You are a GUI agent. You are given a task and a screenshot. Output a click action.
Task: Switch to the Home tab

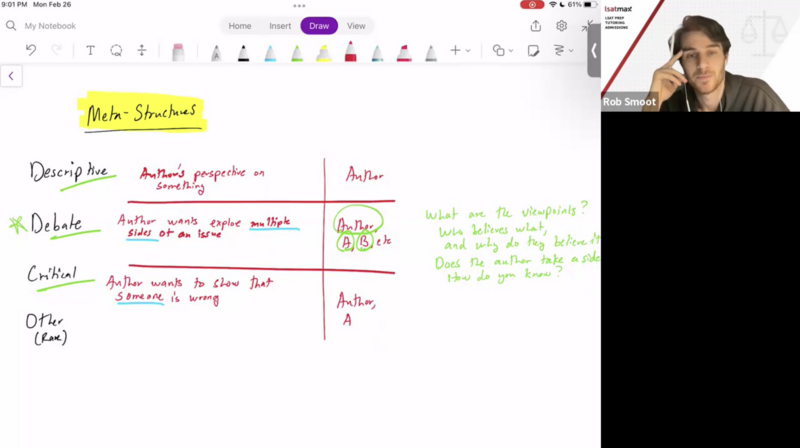click(240, 26)
